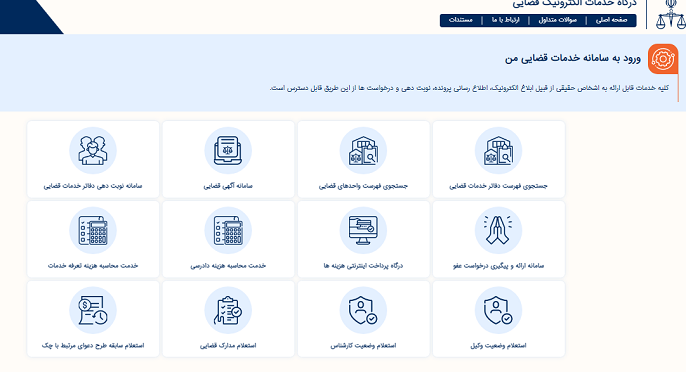
Task: Open the link سامانه نوبت دهی دفاتر خدمات قضایی
Action: 93,186
